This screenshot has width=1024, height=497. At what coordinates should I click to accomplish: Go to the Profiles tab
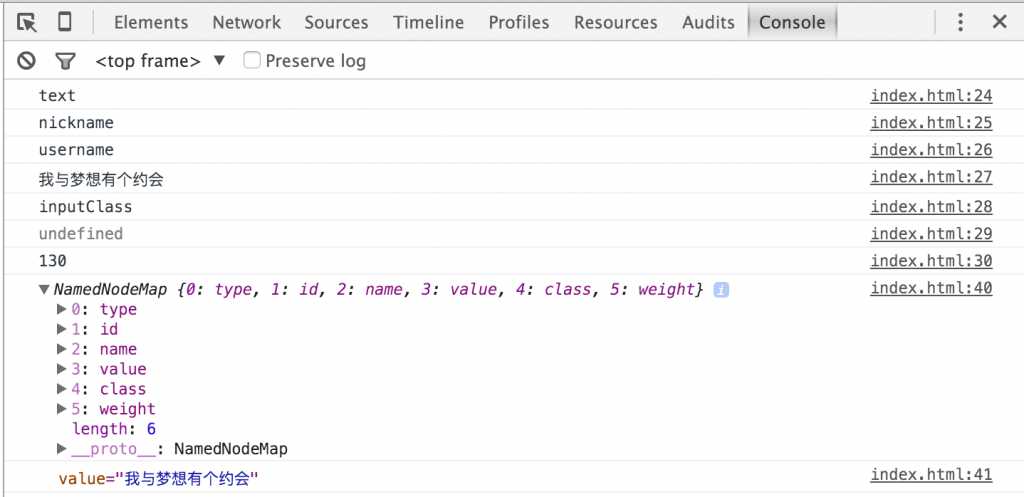click(x=519, y=22)
